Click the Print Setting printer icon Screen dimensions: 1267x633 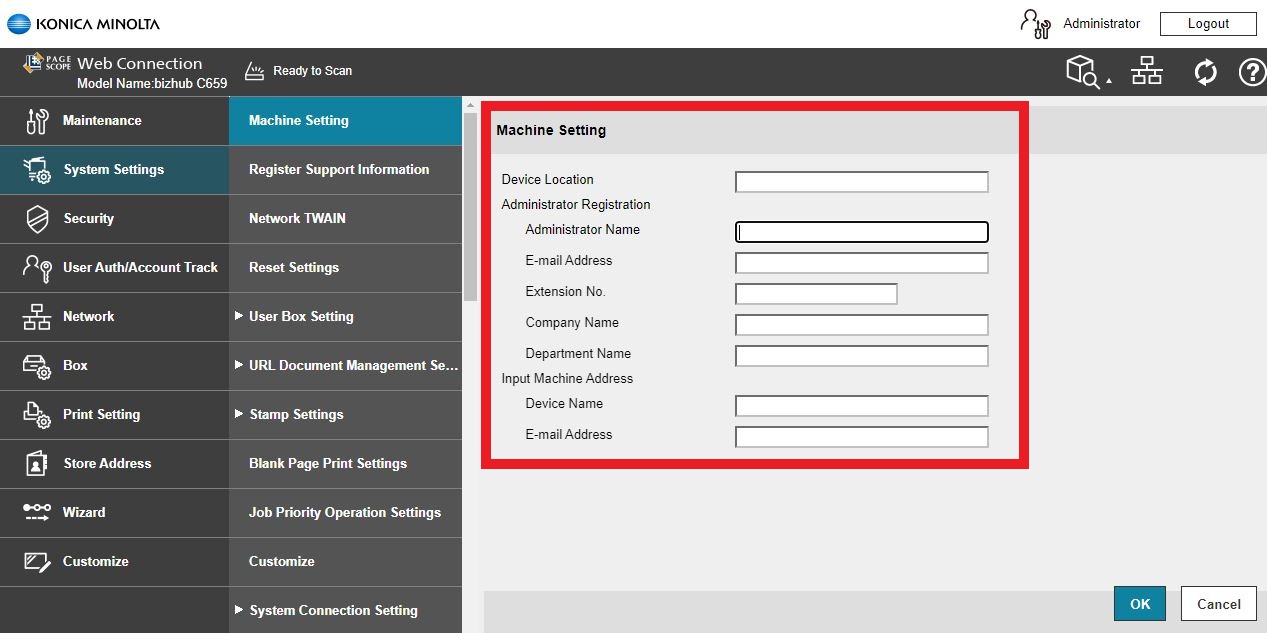pos(37,415)
